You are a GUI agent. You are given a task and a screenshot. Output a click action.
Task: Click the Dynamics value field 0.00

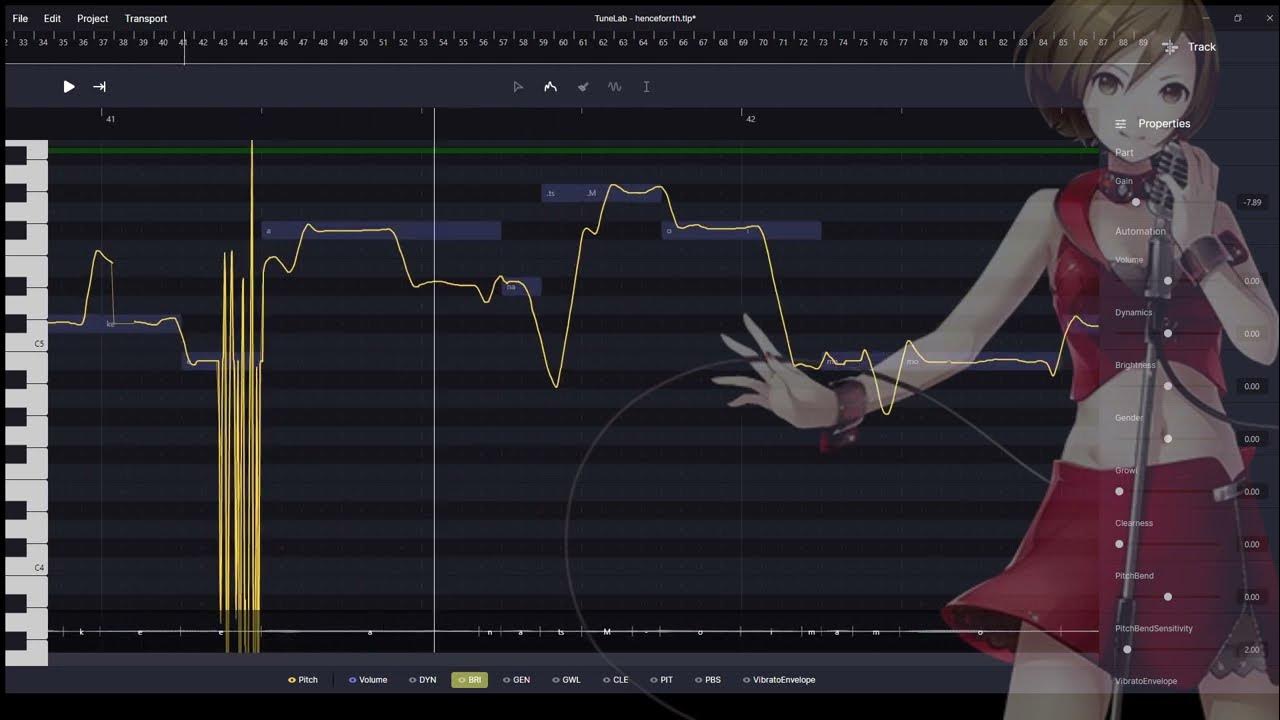pyautogui.click(x=1252, y=334)
